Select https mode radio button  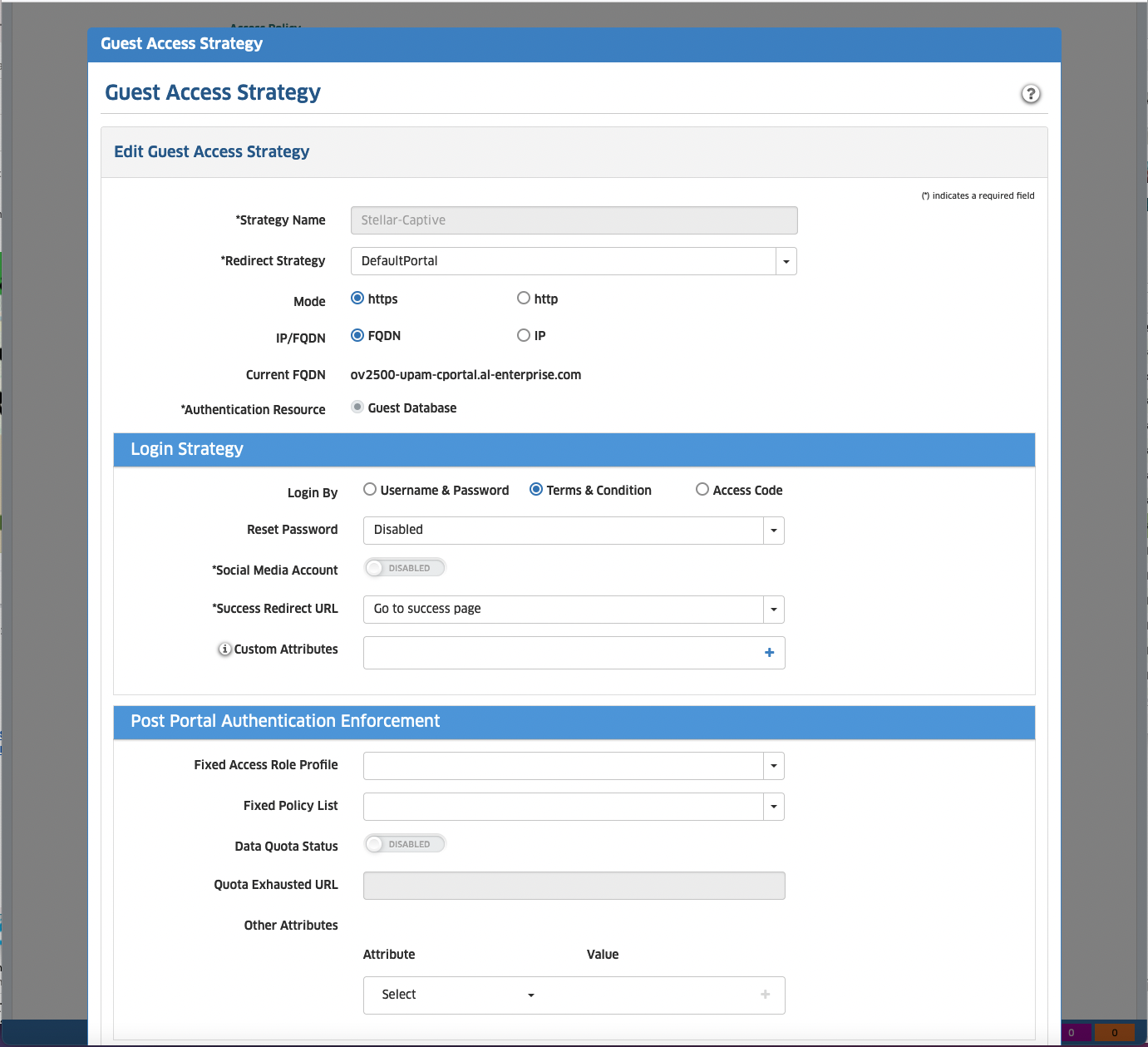click(x=357, y=299)
